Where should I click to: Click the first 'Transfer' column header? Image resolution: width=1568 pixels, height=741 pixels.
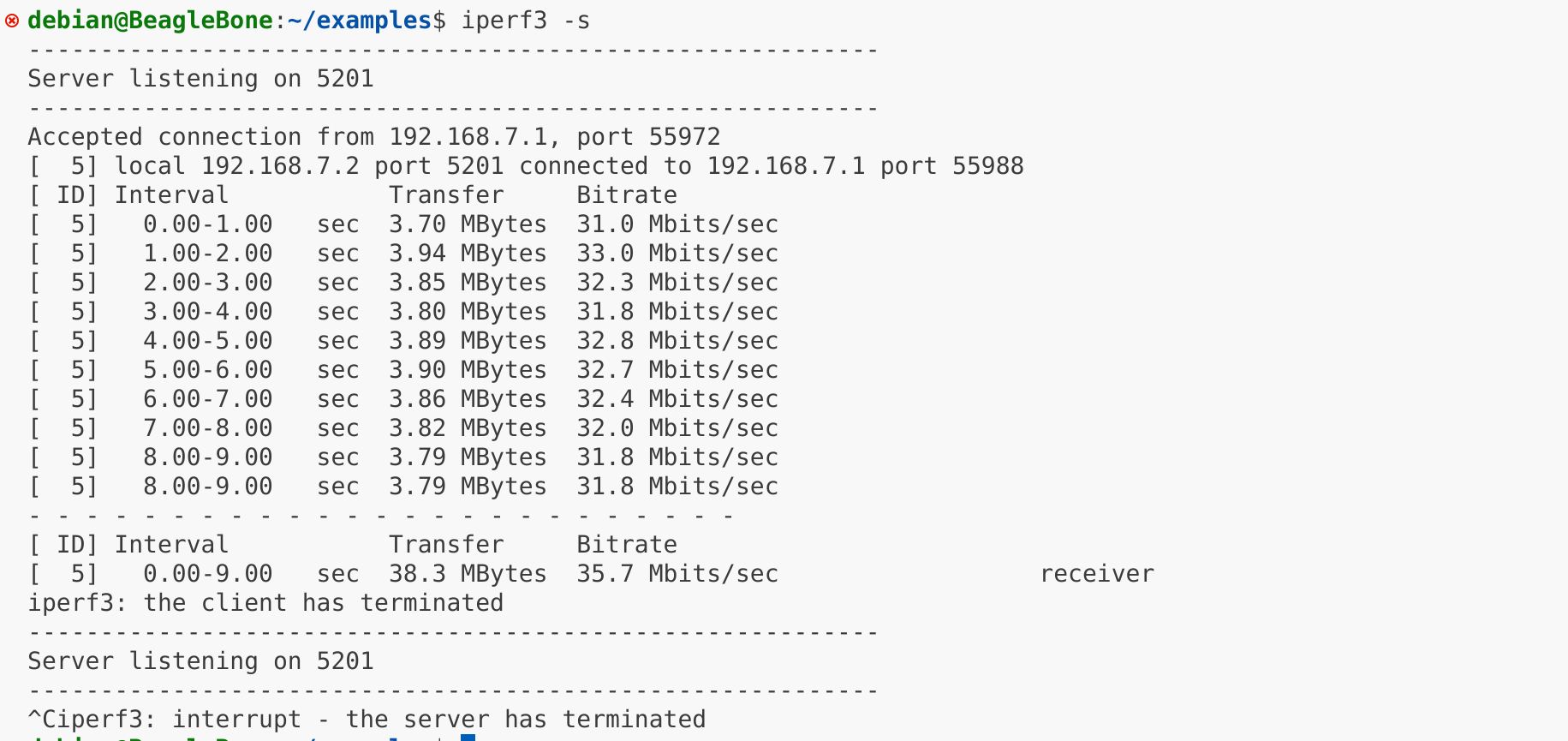pos(446,195)
